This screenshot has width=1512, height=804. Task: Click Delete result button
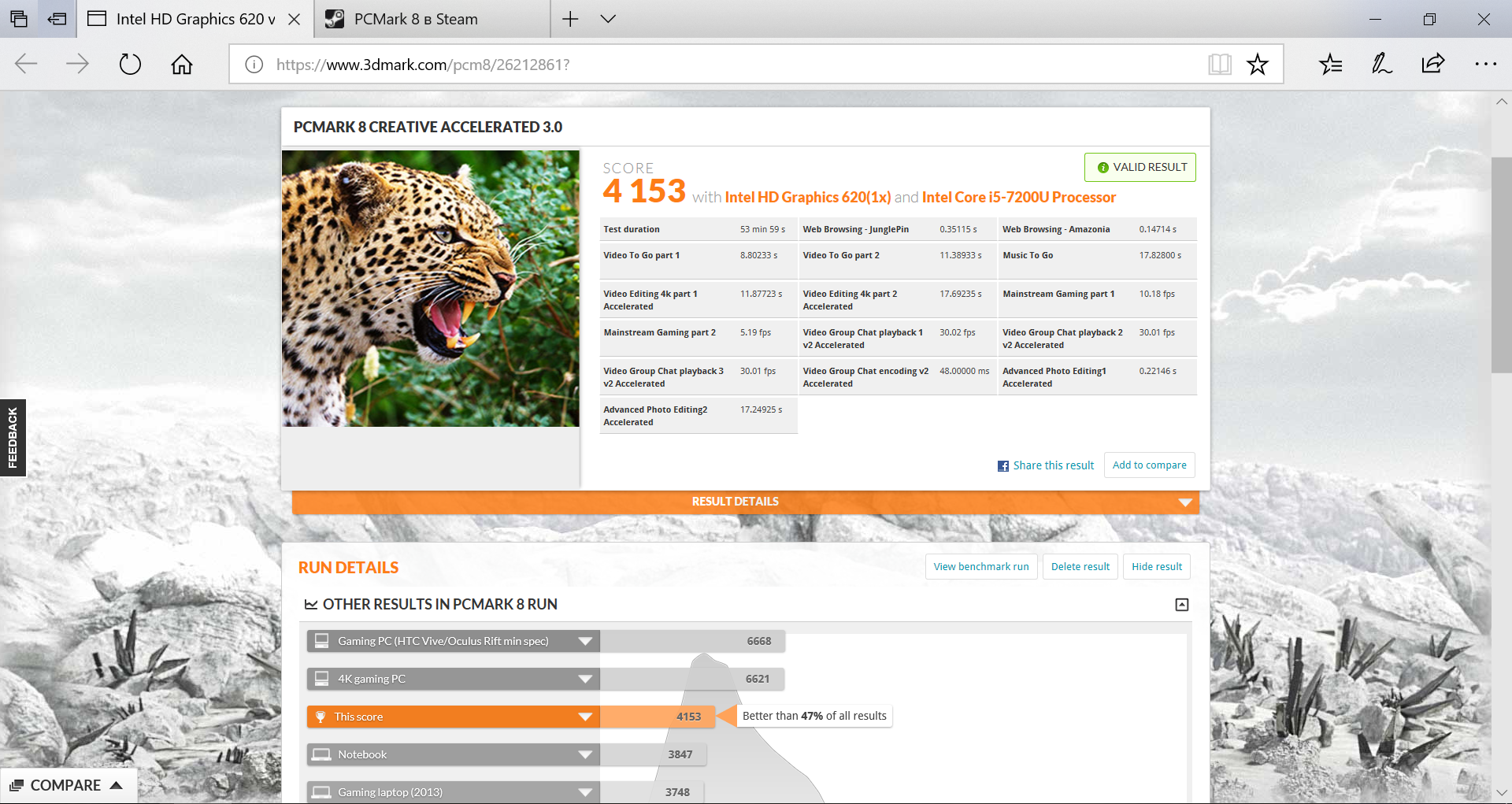coord(1080,566)
